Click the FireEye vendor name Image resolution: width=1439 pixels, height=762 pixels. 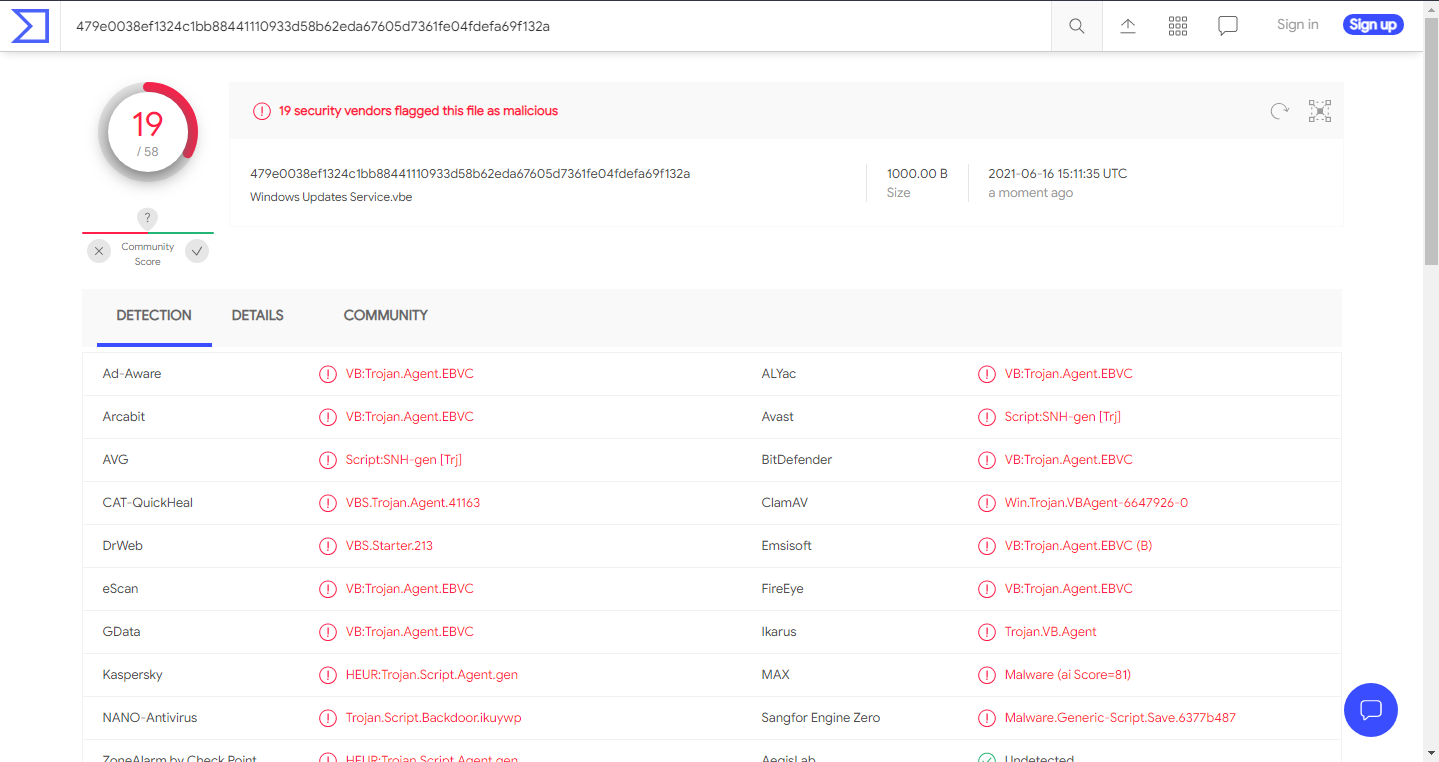(782, 589)
